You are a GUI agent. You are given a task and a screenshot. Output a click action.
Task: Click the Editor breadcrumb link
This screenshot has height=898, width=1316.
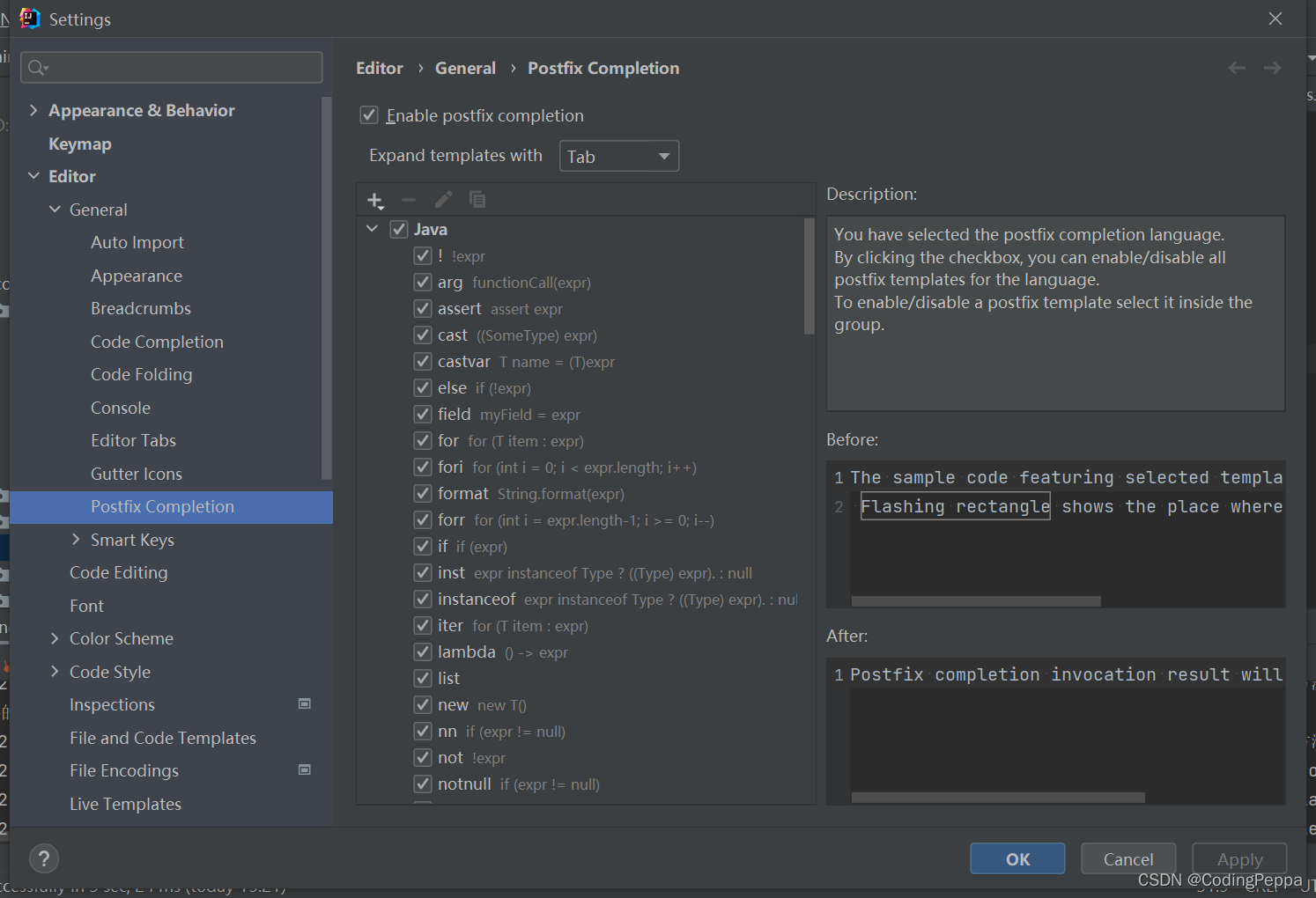(380, 68)
